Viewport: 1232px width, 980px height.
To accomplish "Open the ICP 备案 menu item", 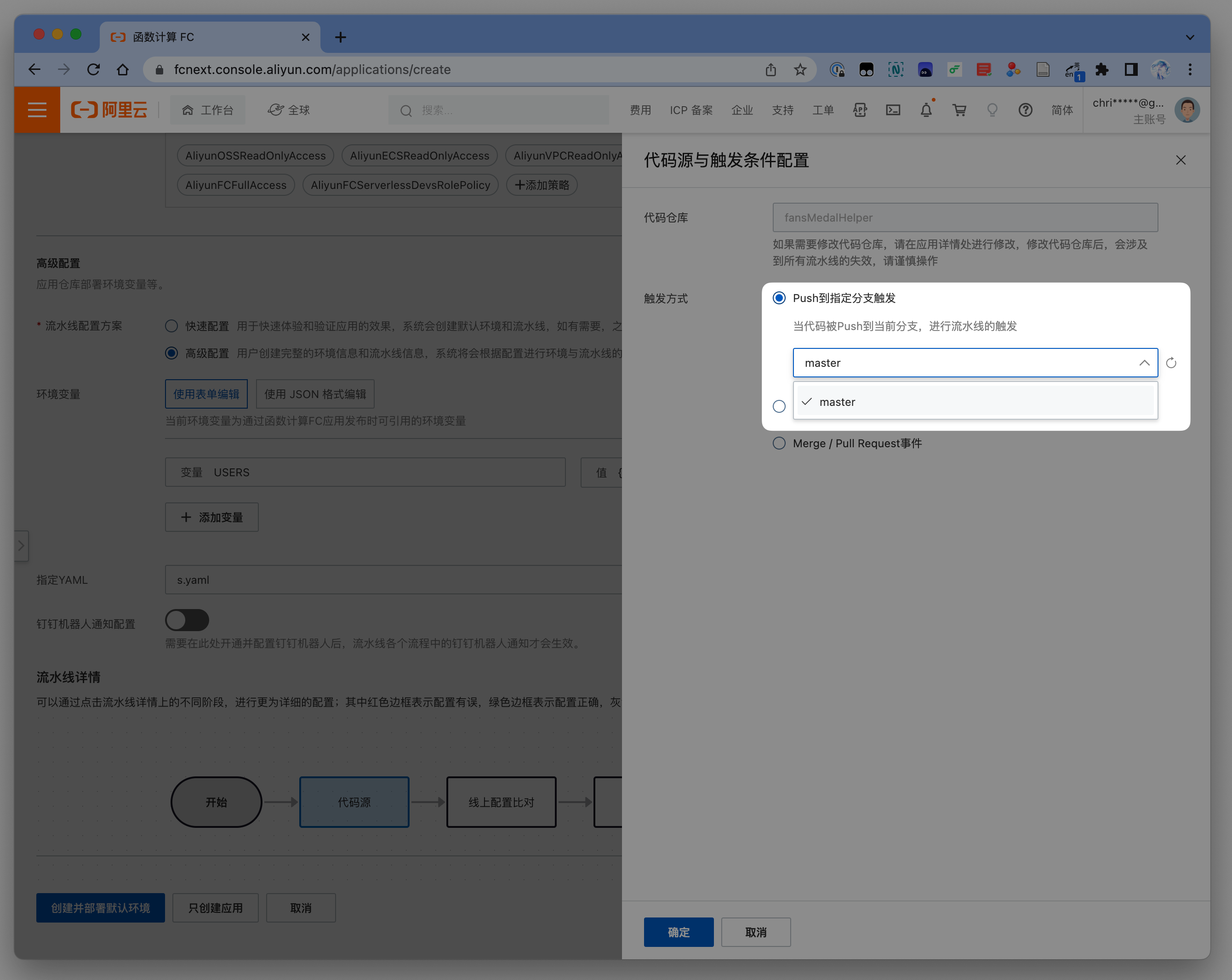I will [x=691, y=110].
